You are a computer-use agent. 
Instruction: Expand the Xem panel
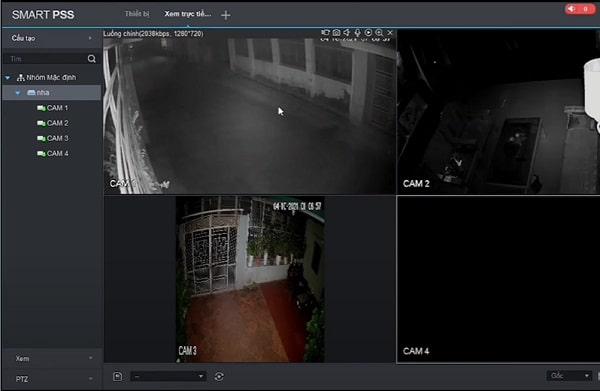coord(90,358)
